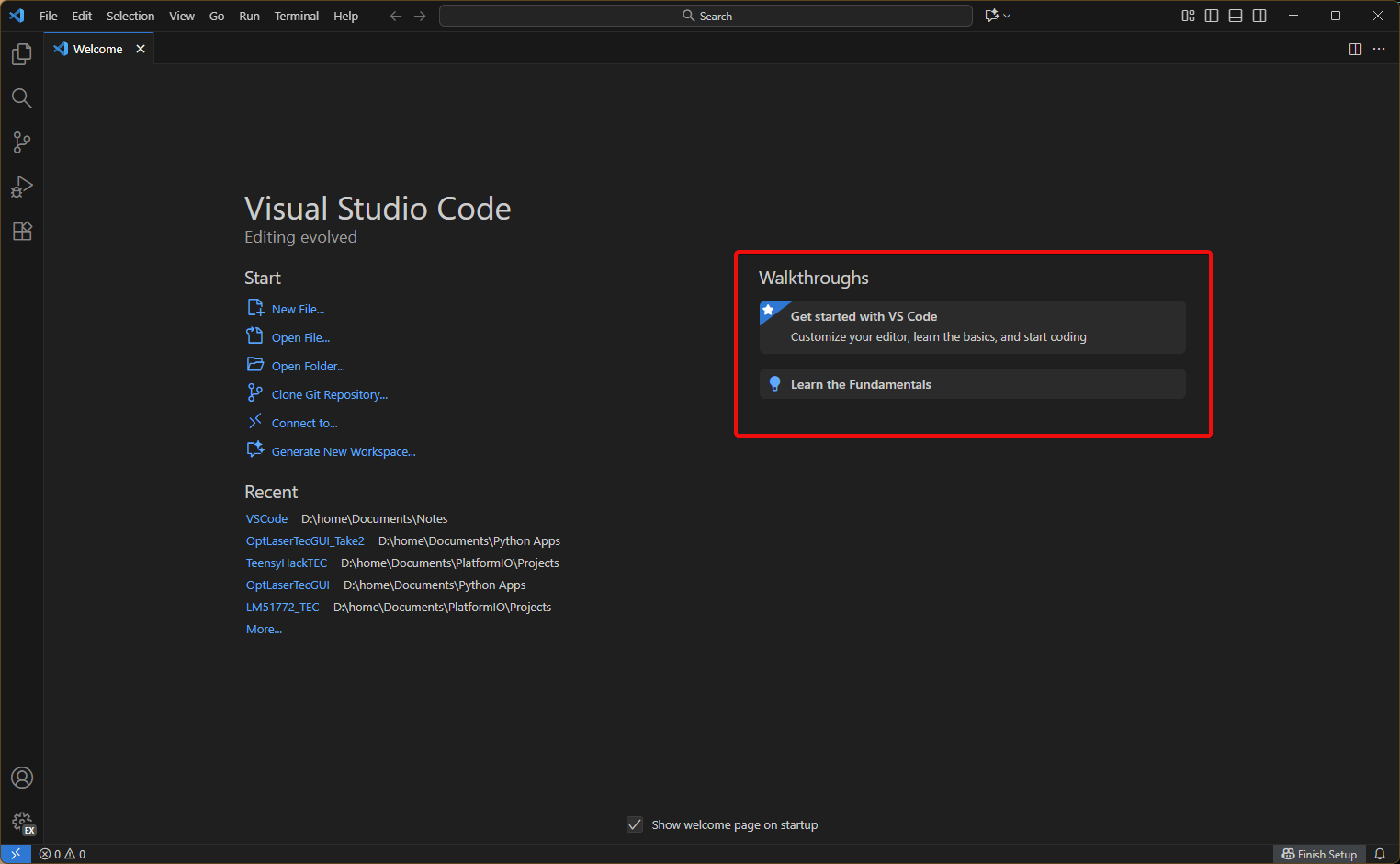Open the Customize Layout icon
Screen dimensions: 1400x864
click(1188, 16)
